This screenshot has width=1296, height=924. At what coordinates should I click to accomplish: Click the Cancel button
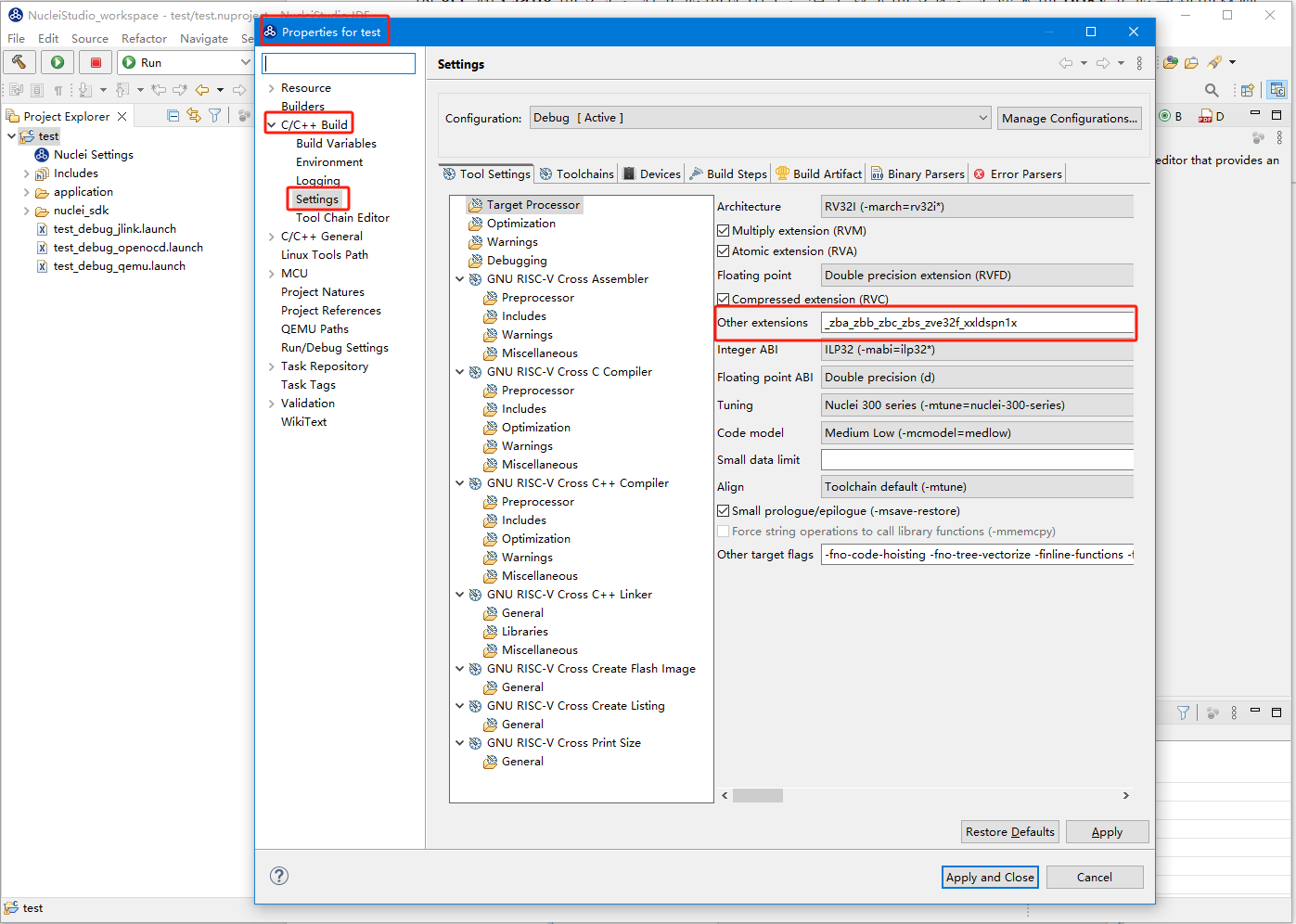[x=1095, y=877]
